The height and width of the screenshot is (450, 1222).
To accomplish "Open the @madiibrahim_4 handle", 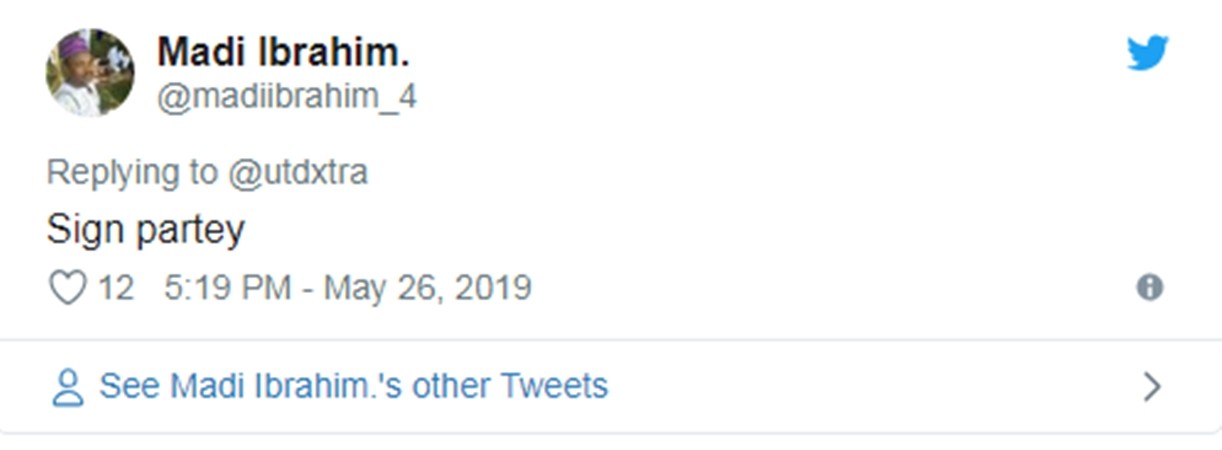I will [x=286, y=97].
